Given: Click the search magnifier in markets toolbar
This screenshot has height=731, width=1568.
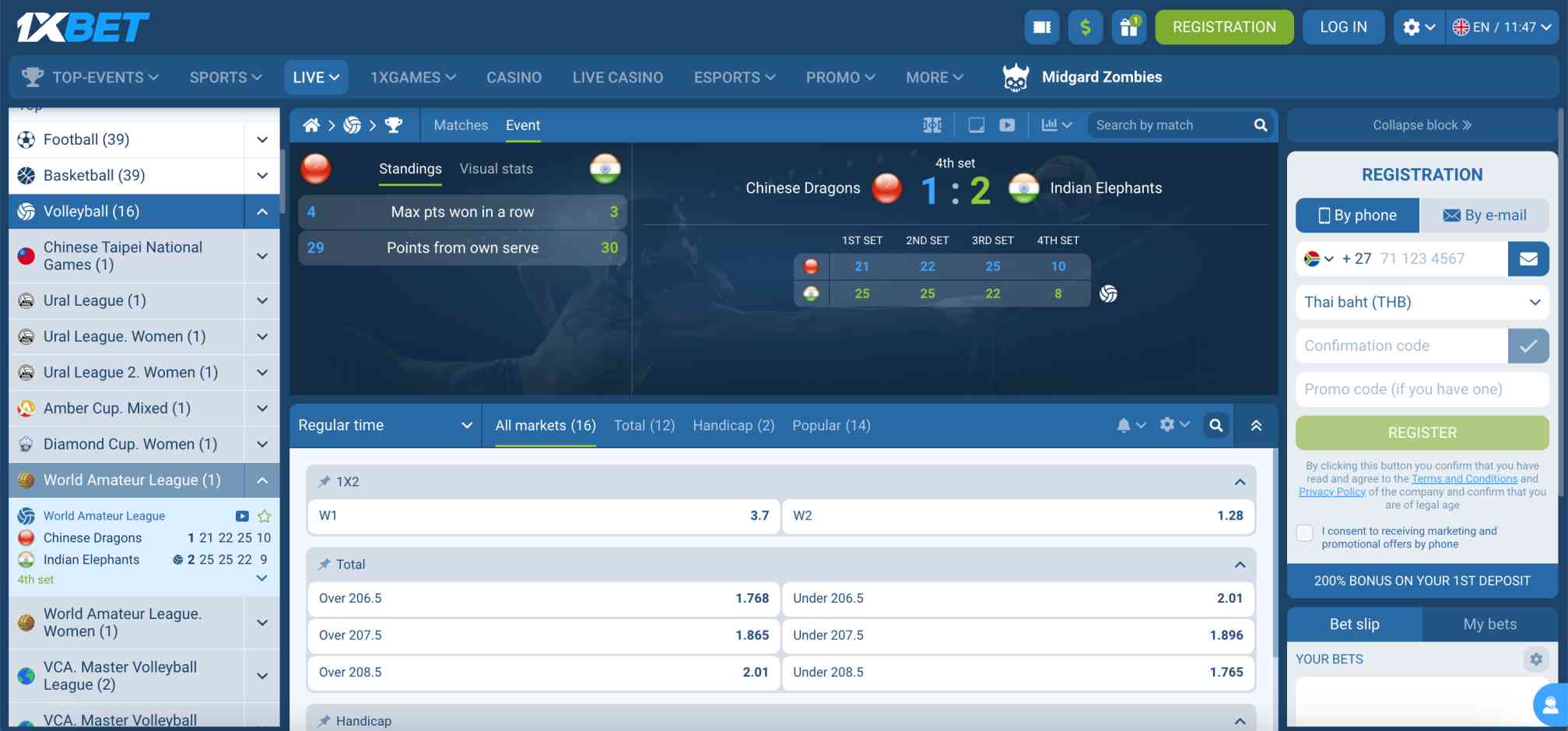Looking at the screenshot, I should pyautogui.click(x=1216, y=425).
